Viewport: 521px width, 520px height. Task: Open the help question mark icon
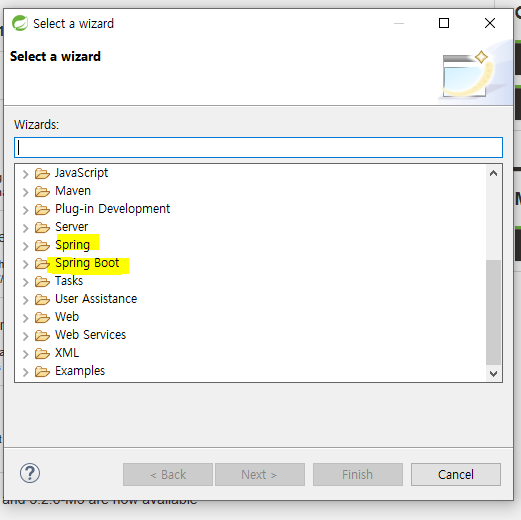click(x=30, y=473)
